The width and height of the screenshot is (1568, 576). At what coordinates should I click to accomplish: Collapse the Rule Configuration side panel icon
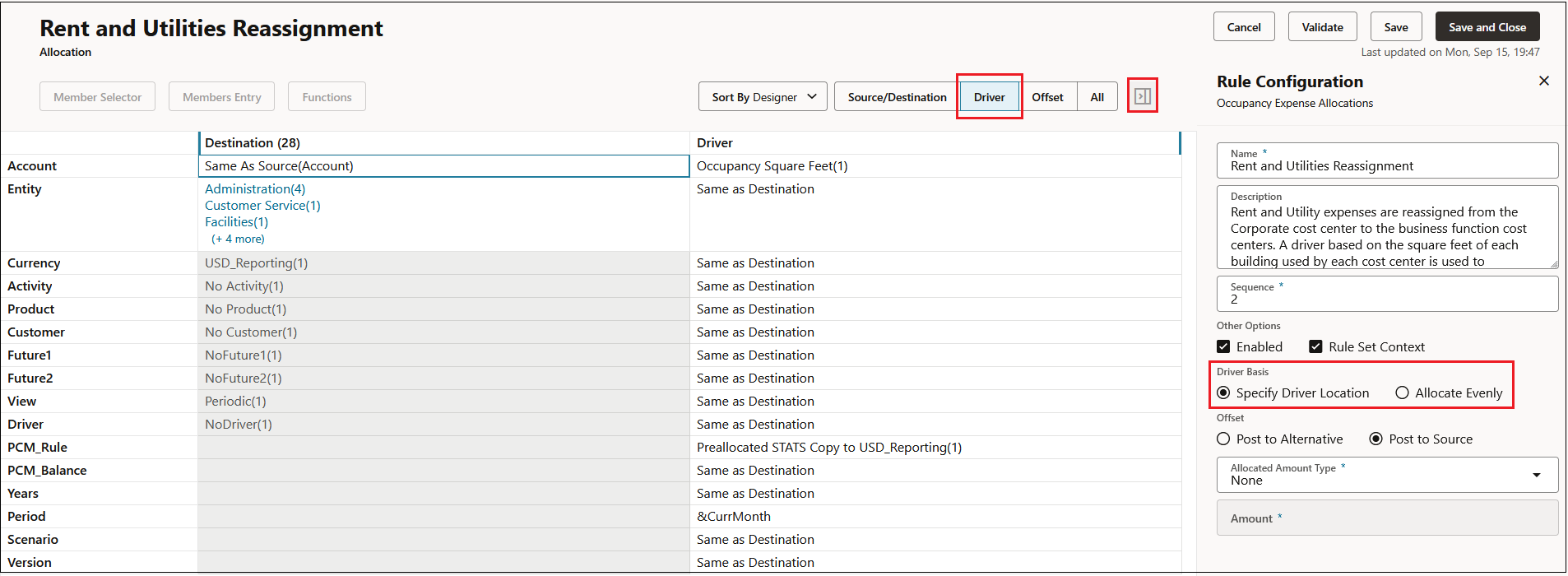click(x=1143, y=96)
